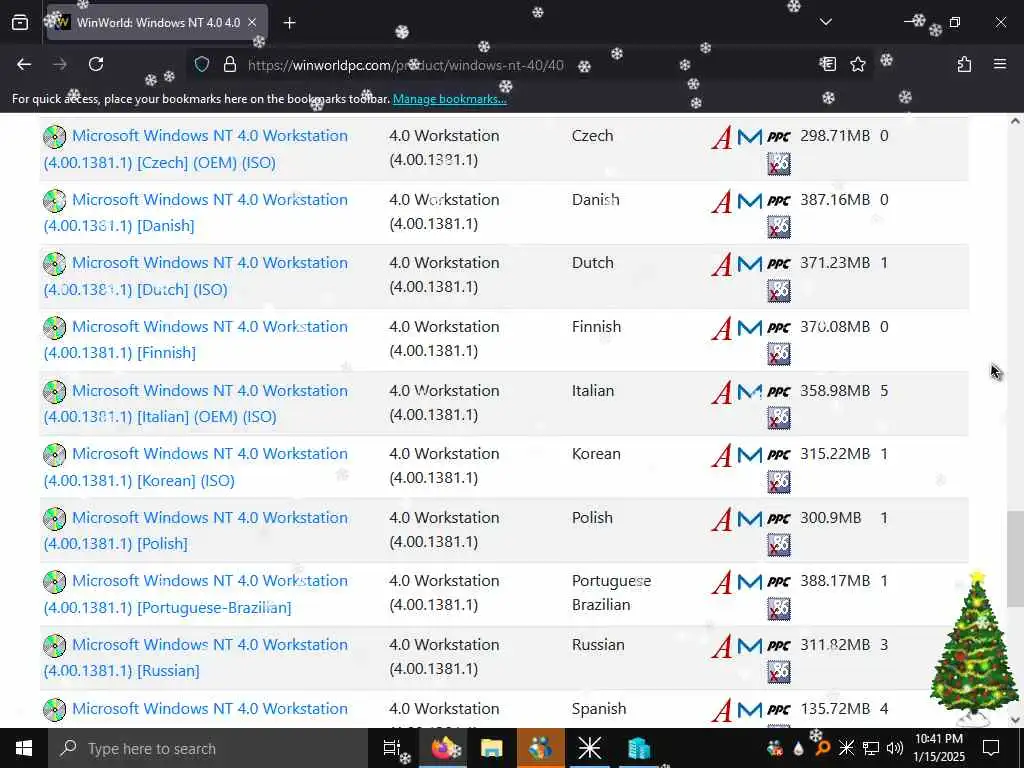
Task: Click the page scrollbar thumb
Action: pos(1015,559)
